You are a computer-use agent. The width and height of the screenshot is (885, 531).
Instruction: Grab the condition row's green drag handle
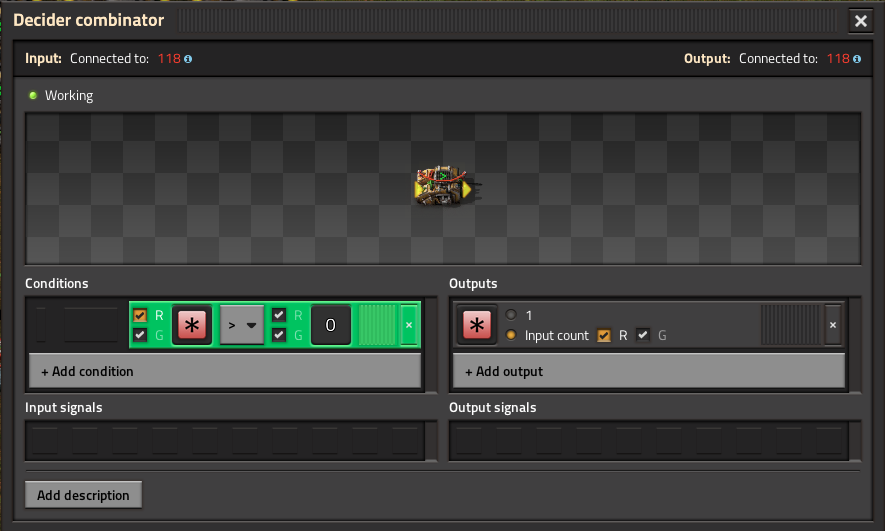coord(377,325)
